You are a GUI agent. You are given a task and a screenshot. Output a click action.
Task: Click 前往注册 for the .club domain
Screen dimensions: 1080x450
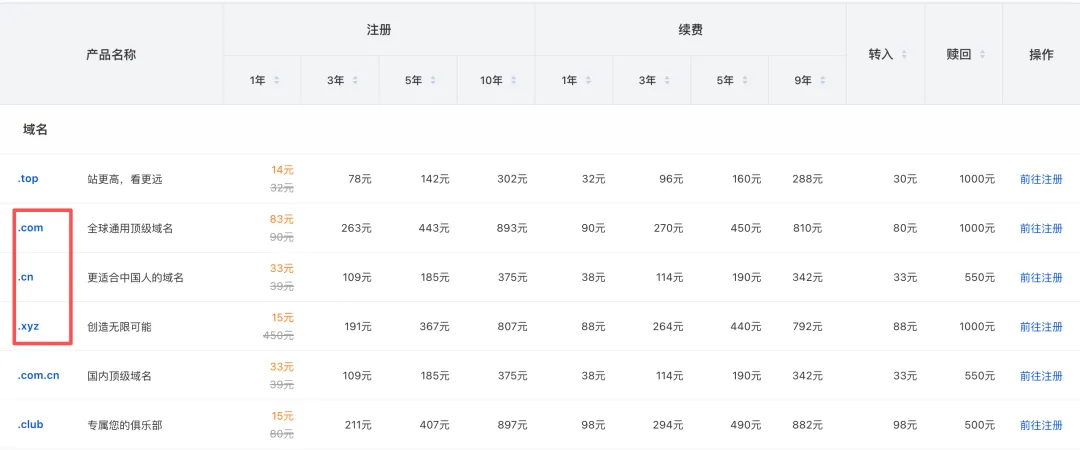[1041, 425]
